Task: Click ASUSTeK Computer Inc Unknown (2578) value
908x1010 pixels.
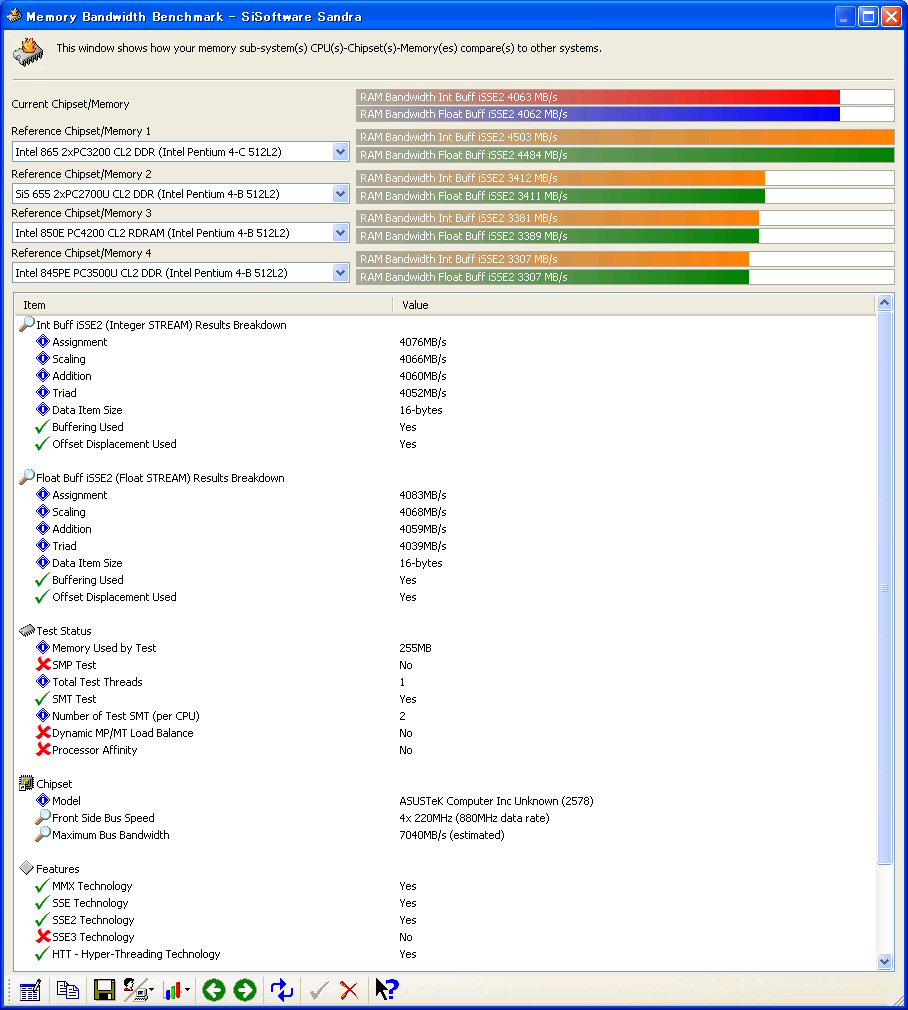Action: click(496, 801)
